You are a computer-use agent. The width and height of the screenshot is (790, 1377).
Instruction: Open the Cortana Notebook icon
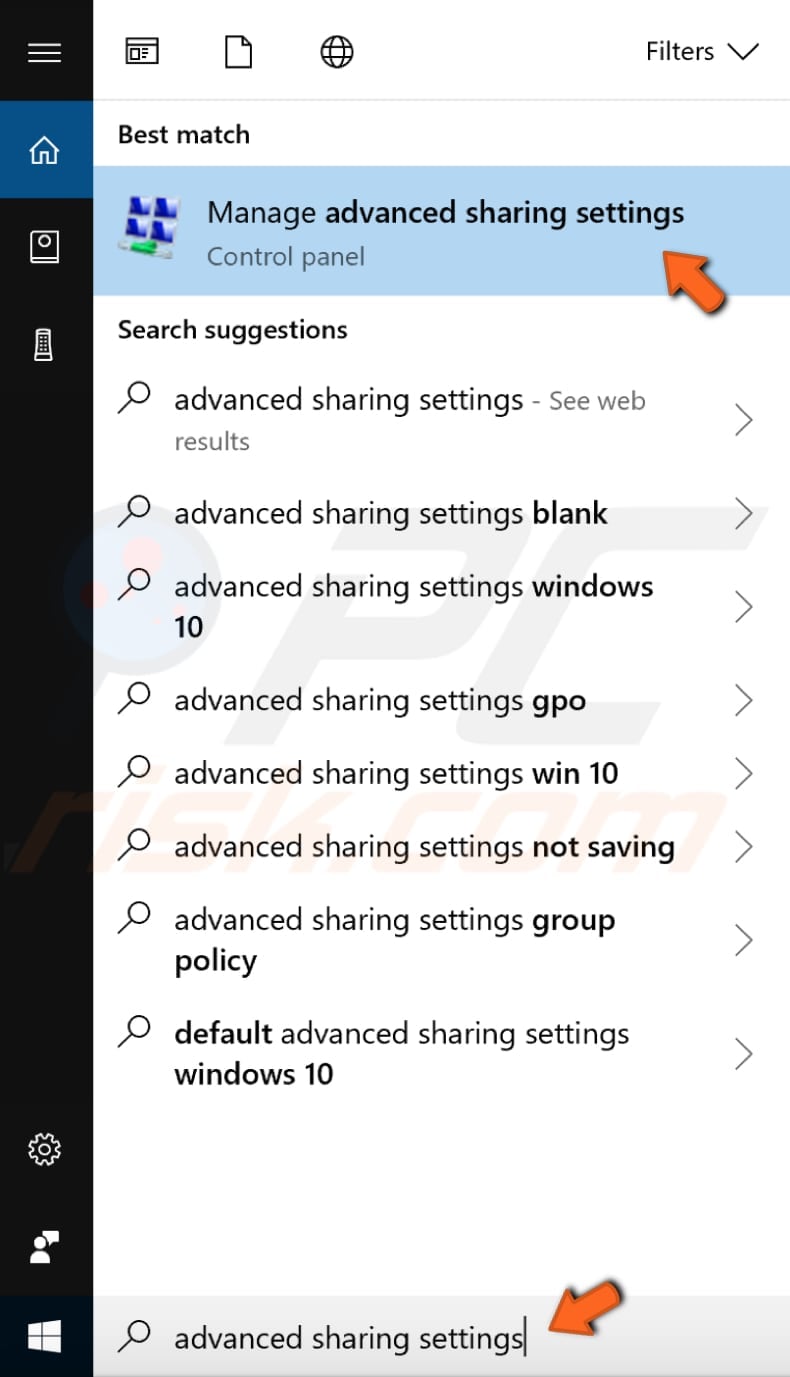click(x=45, y=246)
